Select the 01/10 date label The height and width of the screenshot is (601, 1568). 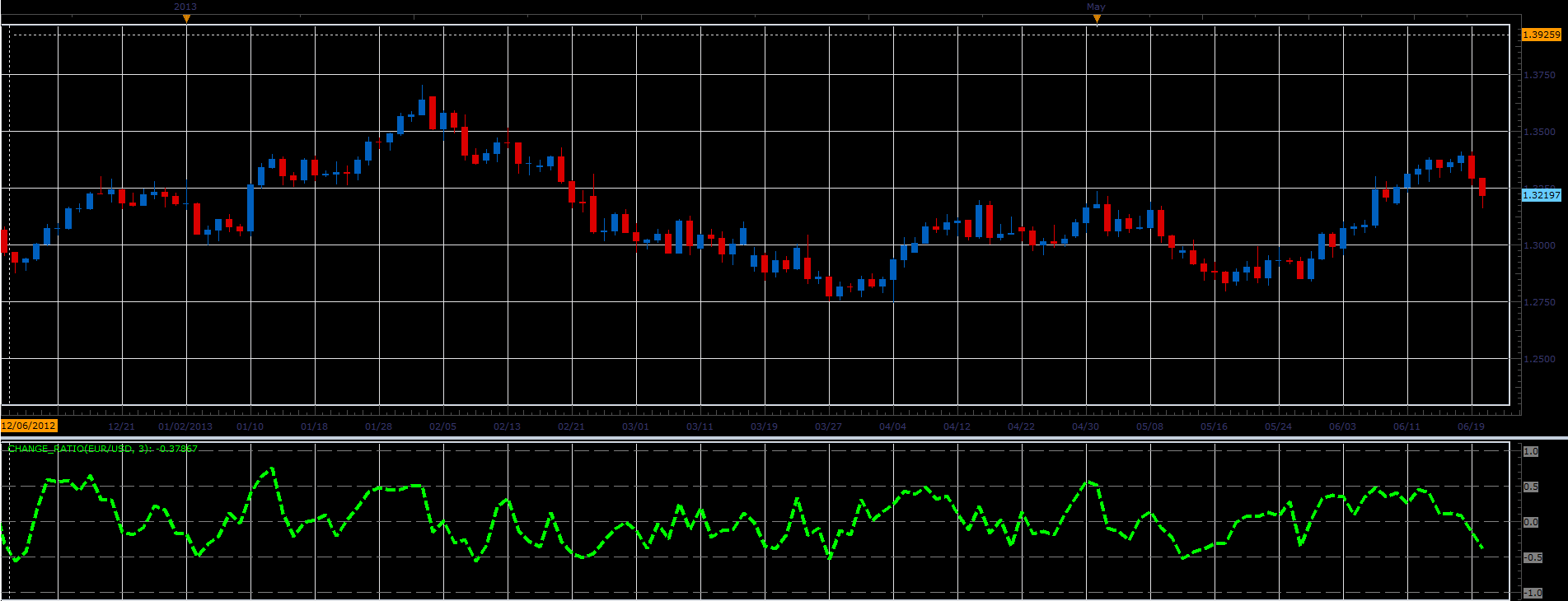(250, 426)
